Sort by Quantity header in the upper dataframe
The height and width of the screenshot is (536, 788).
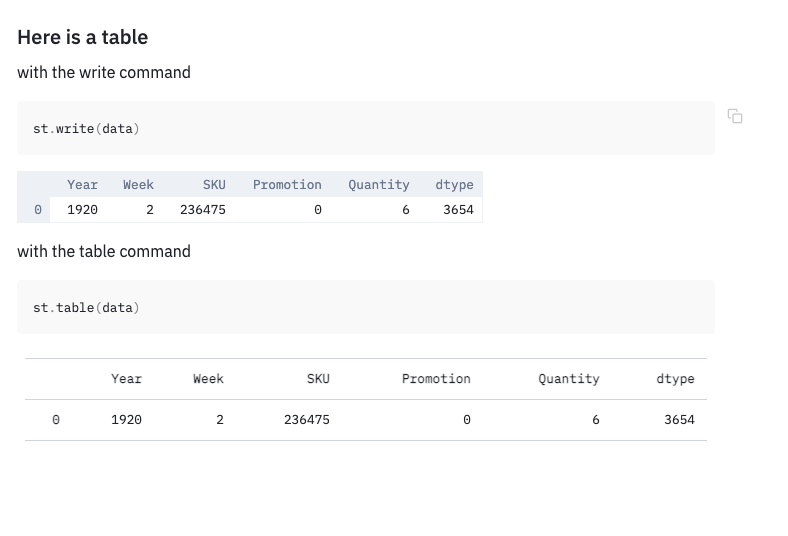(378, 185)
